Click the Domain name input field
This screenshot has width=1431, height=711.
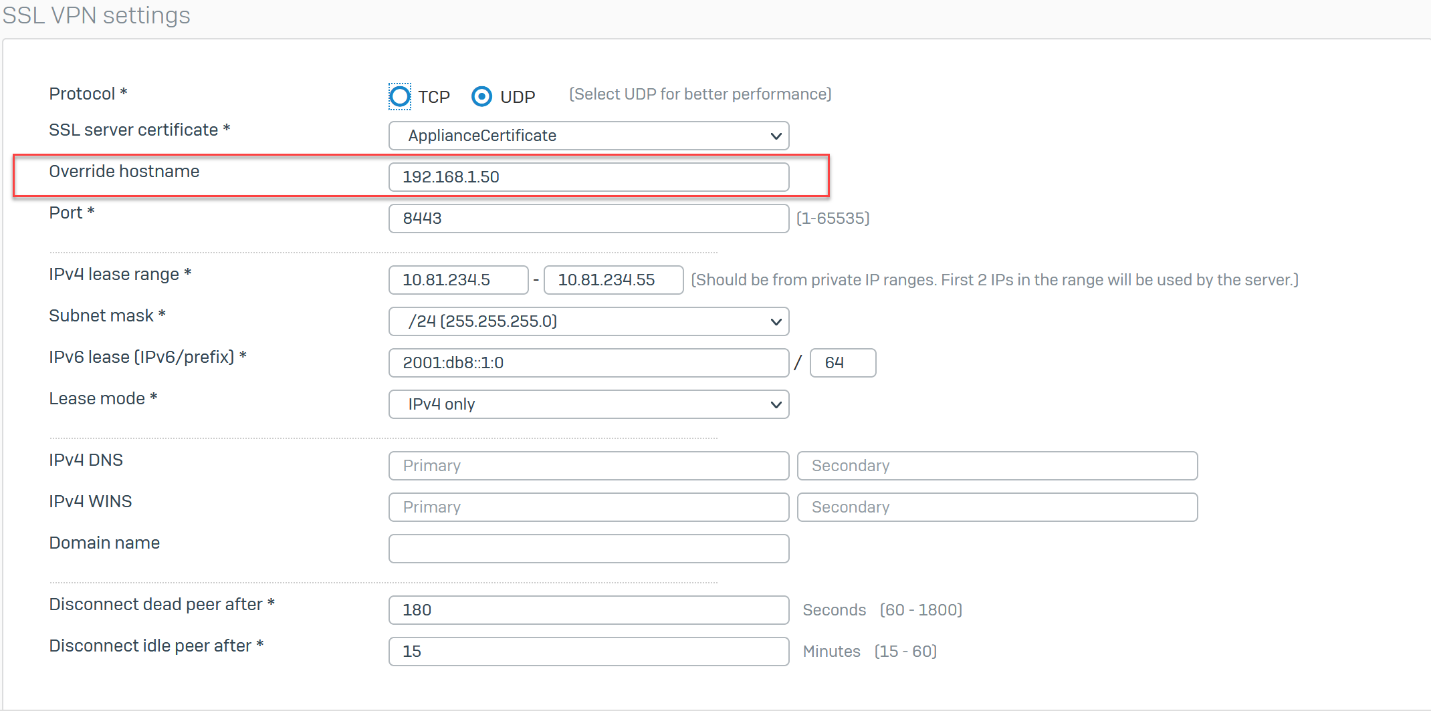coord(588,549)
